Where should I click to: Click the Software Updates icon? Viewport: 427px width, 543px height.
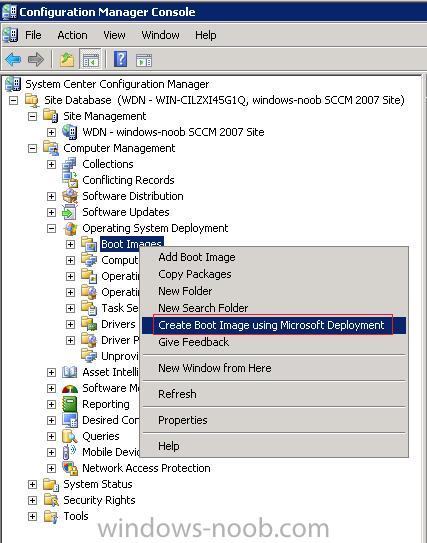(69, 212)
